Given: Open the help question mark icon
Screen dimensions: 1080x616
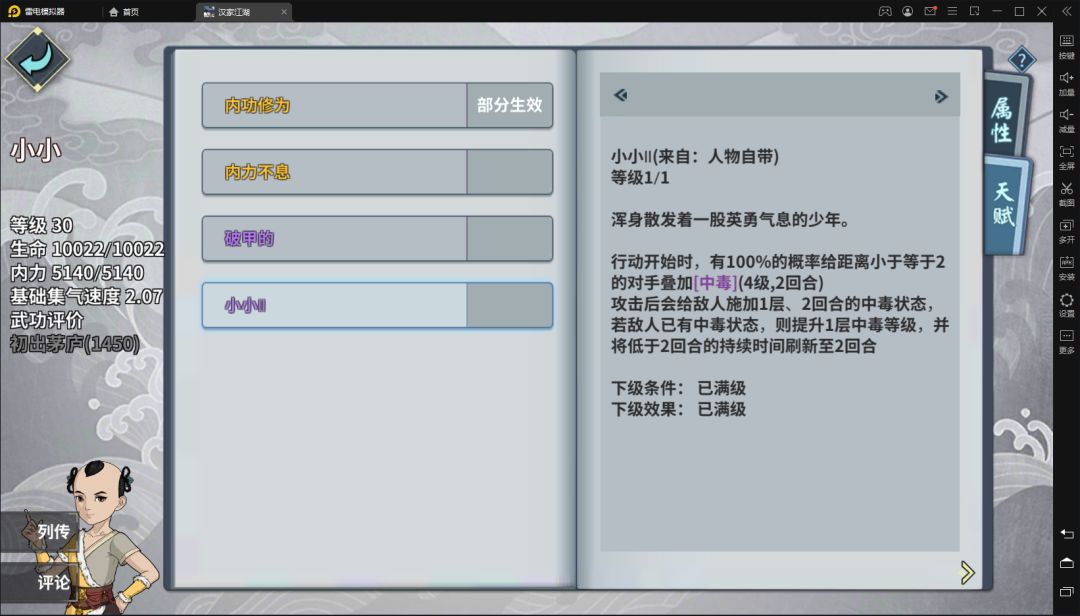Looking at the screenshot, I should coord(1021,61).
